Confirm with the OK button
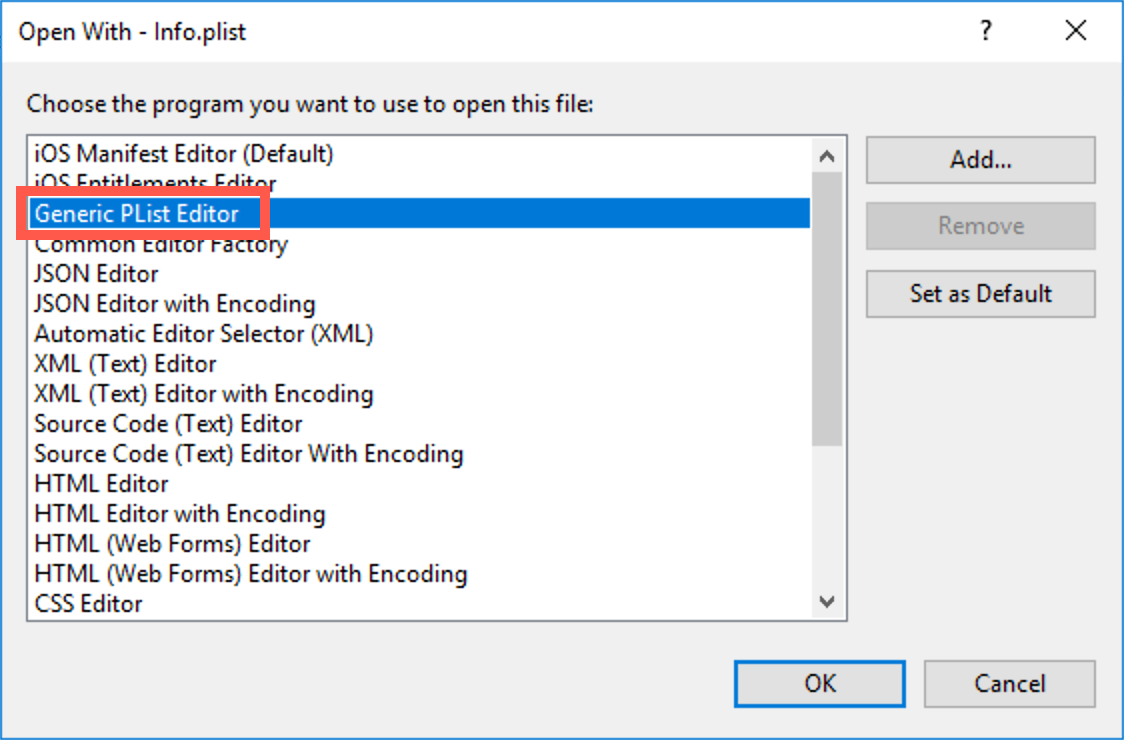Image resolution: width=1124 pixels, height=740 pixels. (820, 683)
